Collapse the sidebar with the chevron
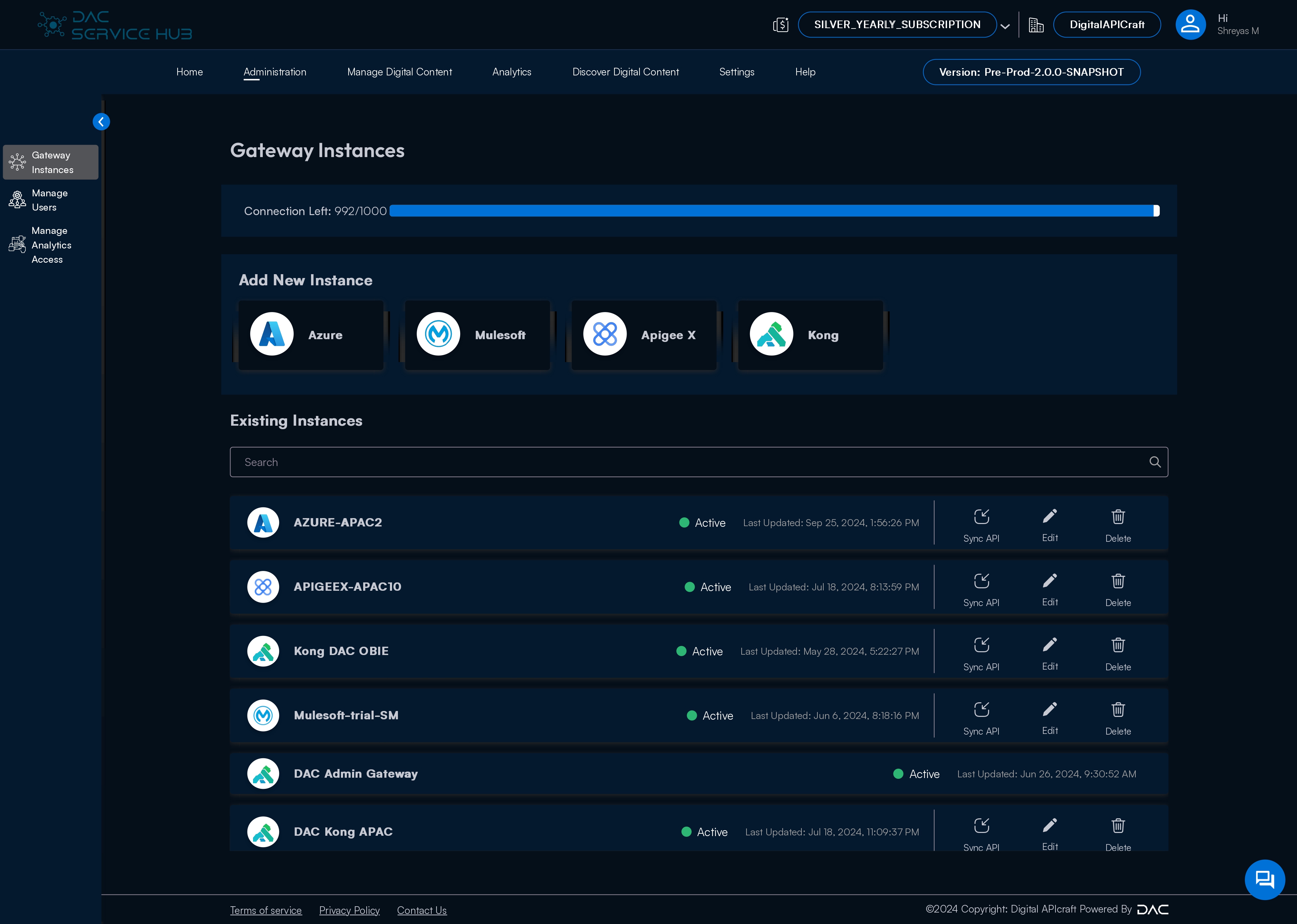1297x924 pixels. pos(101,122)
